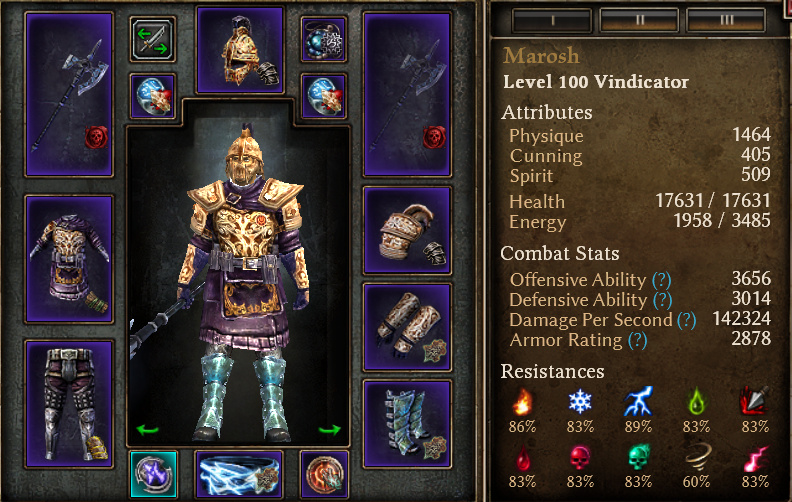Select the chest armor slot
Image resolution: width=792 pixels, height=502 pixels.
69,259
